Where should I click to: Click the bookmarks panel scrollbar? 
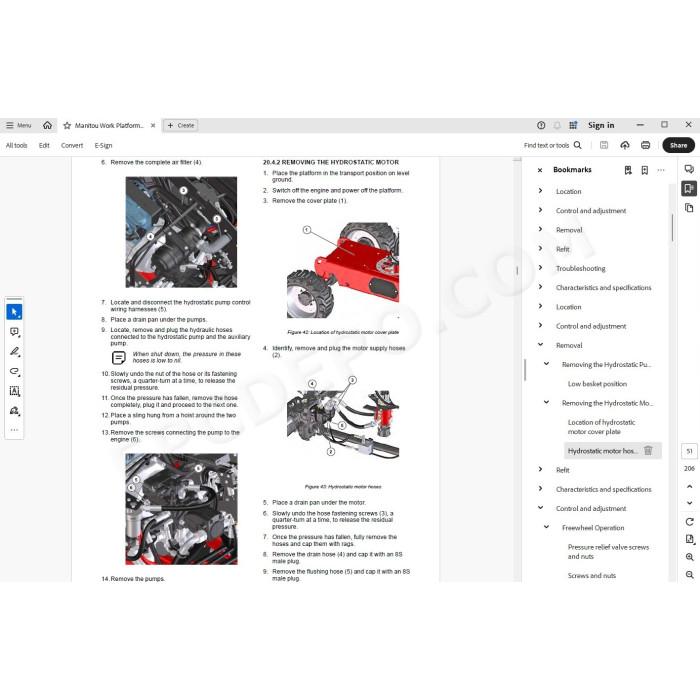tap(672, 228)
